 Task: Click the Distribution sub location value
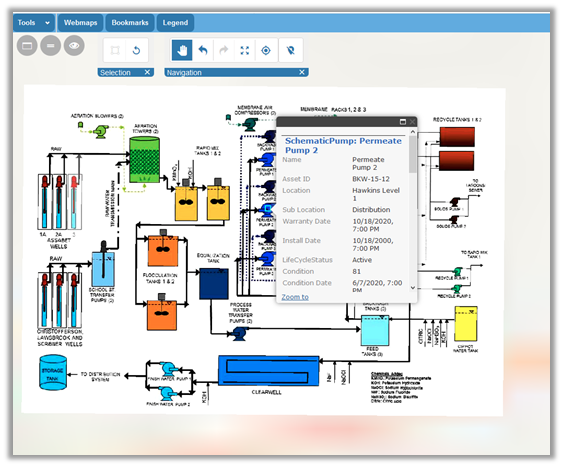coord(371,210)
